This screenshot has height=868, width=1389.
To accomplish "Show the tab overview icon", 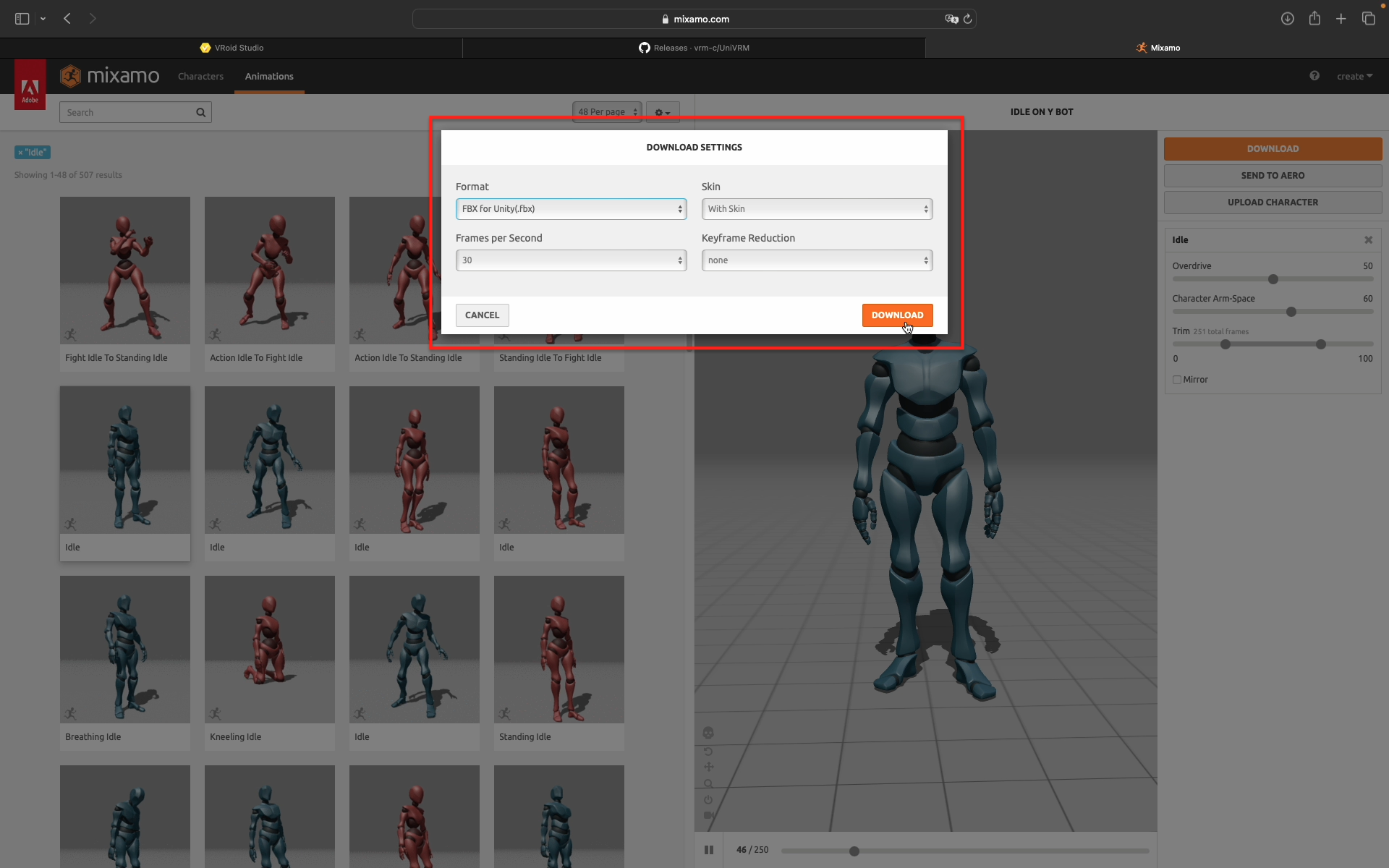I will (1368, 19).
